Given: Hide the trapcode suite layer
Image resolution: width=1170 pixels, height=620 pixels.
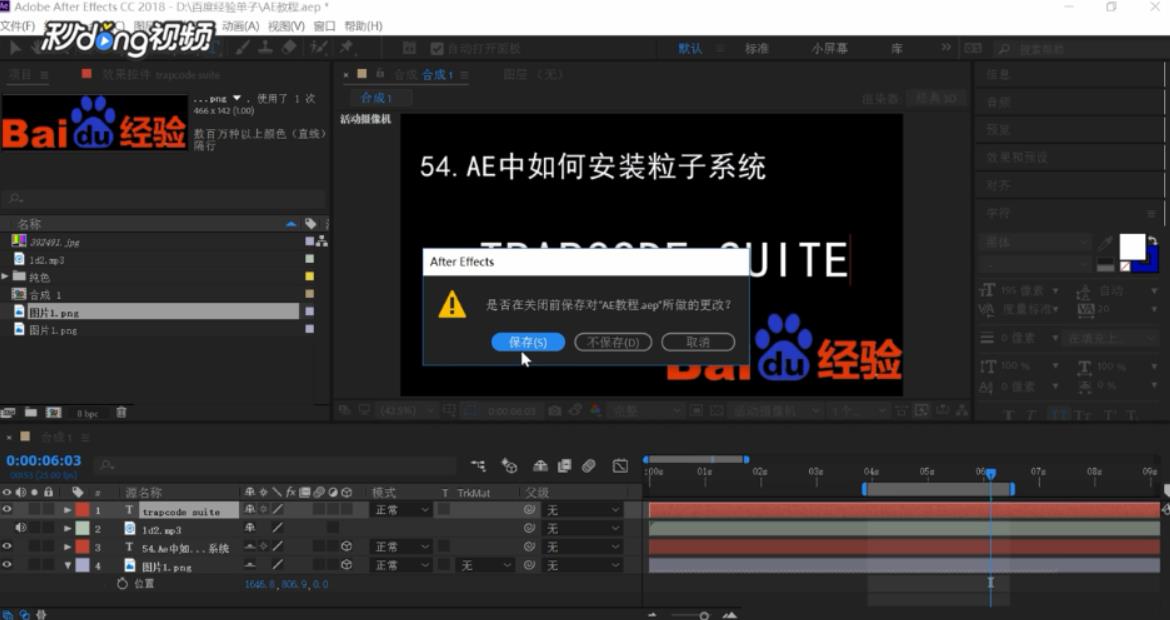Looking at the screenshot, I should (7, 510).
